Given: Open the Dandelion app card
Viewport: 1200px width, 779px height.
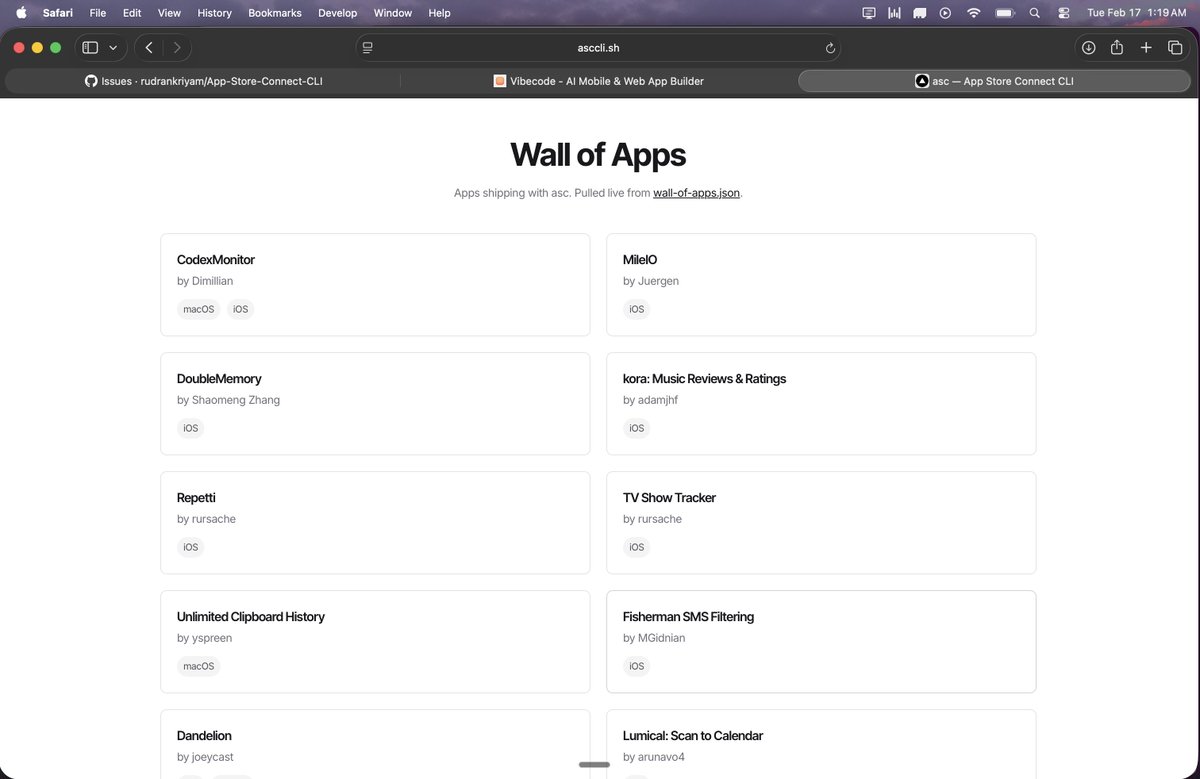Looking at the screenshot, I should click(375, 744).
